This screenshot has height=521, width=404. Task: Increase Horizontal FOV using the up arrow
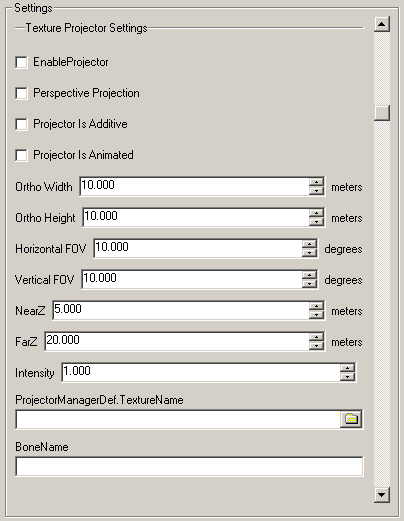click(309, 244)
